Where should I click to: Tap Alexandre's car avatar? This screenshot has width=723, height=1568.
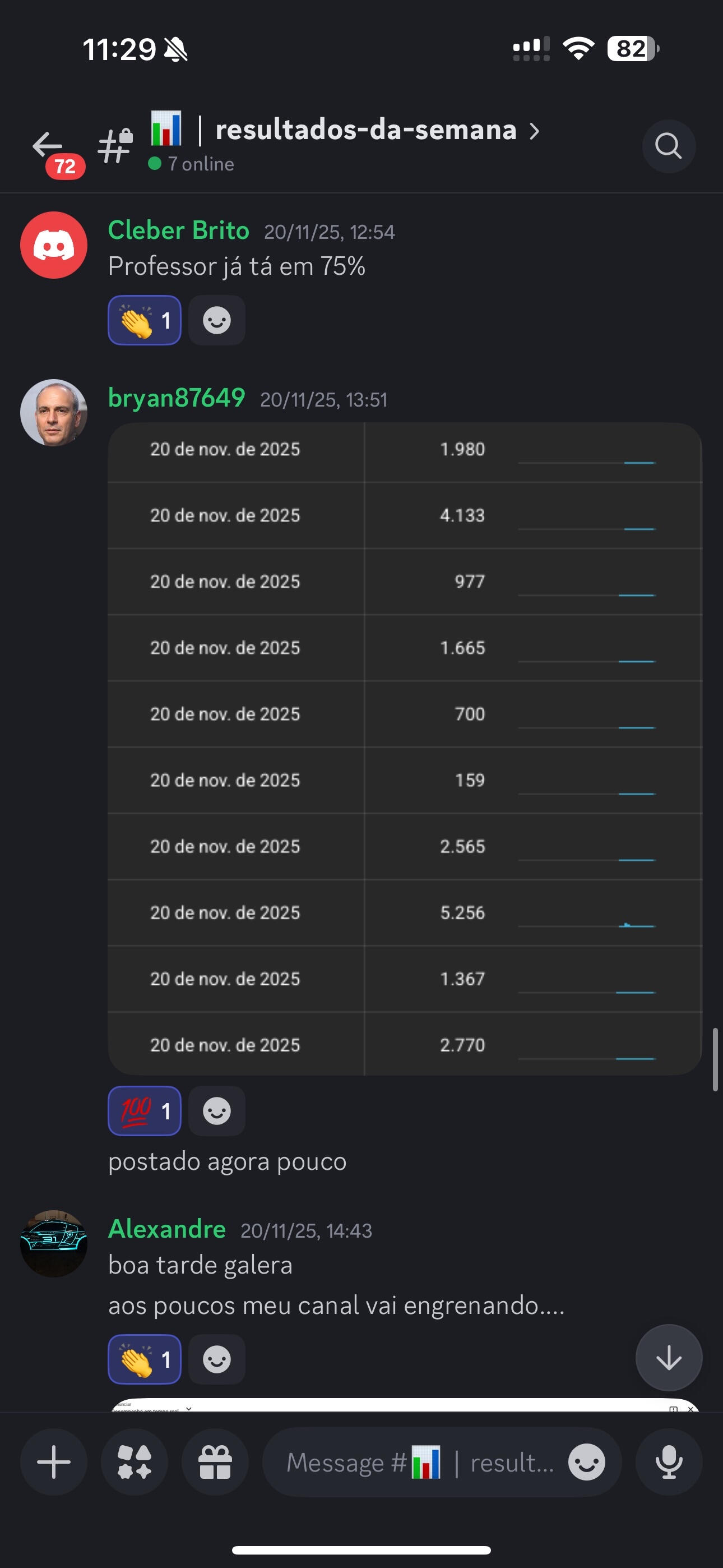(x=54, y=1243)
